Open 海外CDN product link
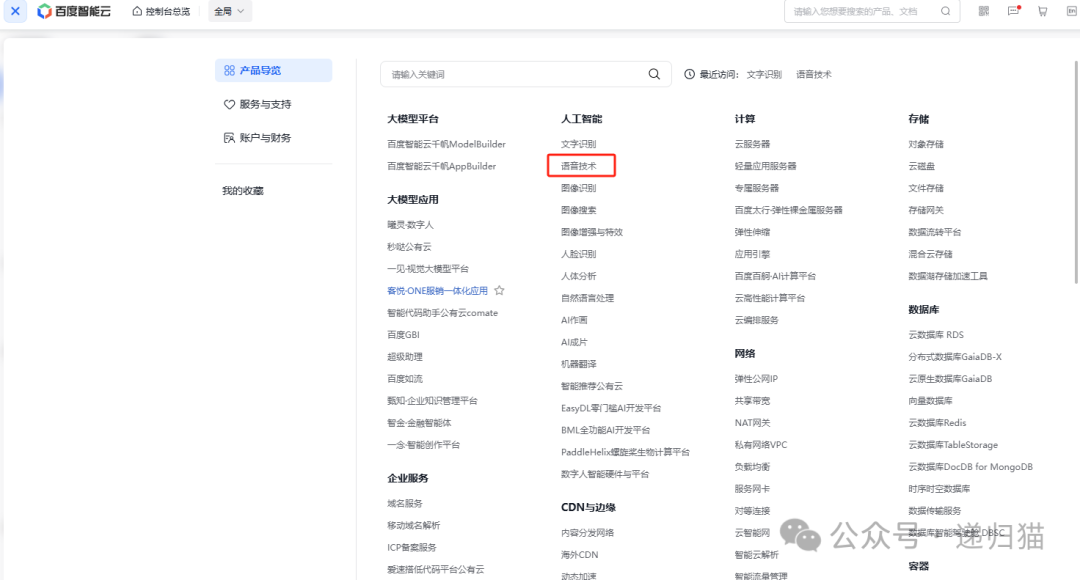1080x580 pixels. tap(579, 555)
